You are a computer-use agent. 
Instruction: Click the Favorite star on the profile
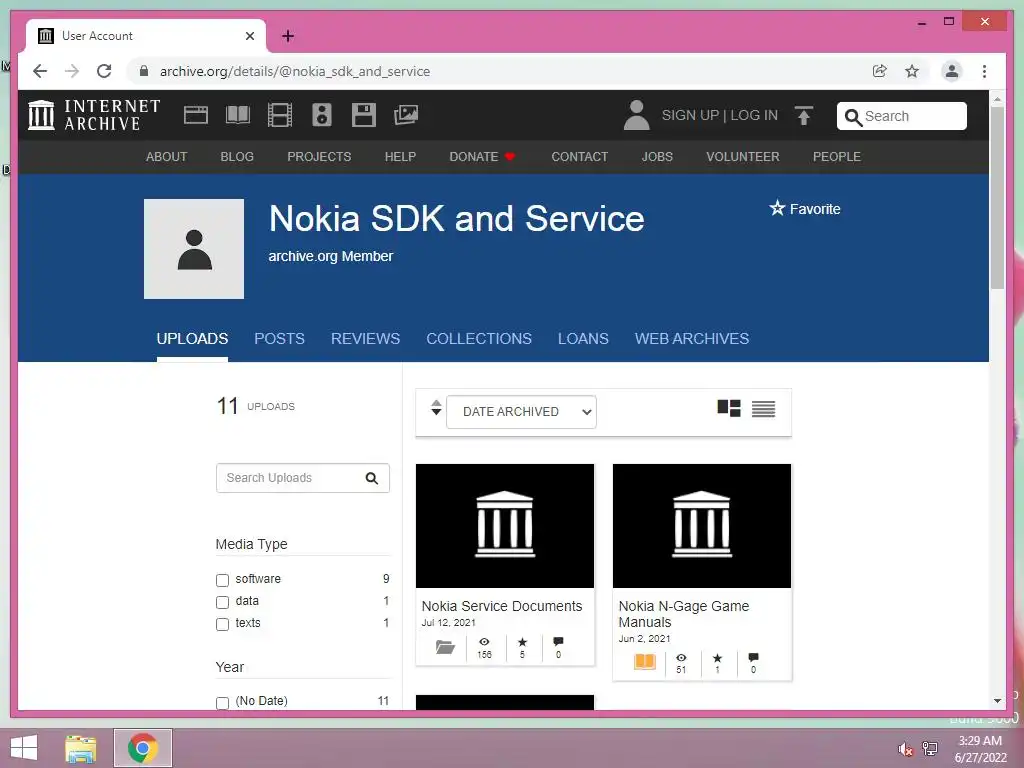tap(777, 208)
